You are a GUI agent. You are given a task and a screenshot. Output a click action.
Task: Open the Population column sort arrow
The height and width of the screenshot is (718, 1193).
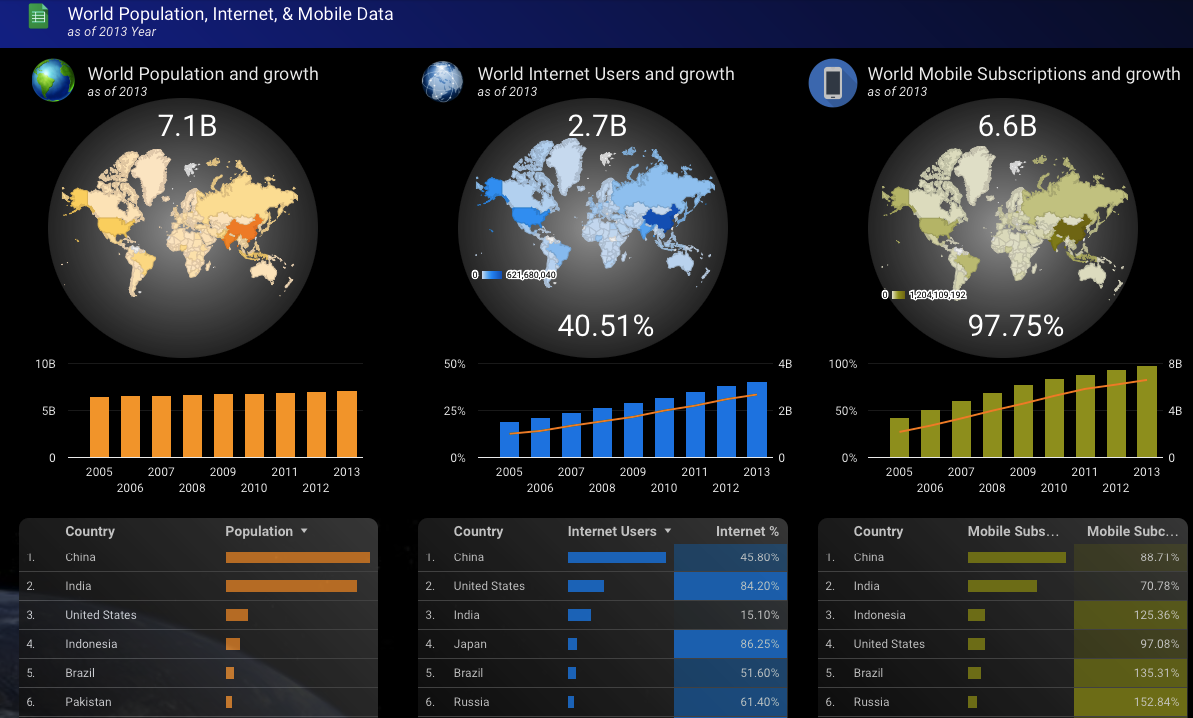(x=304, y=531)
